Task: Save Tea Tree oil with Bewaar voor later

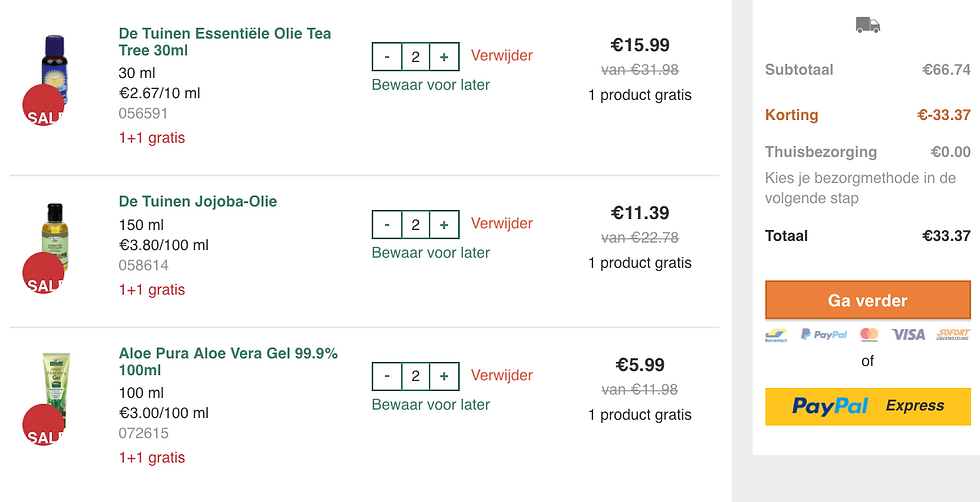Action: pos(431,84)
